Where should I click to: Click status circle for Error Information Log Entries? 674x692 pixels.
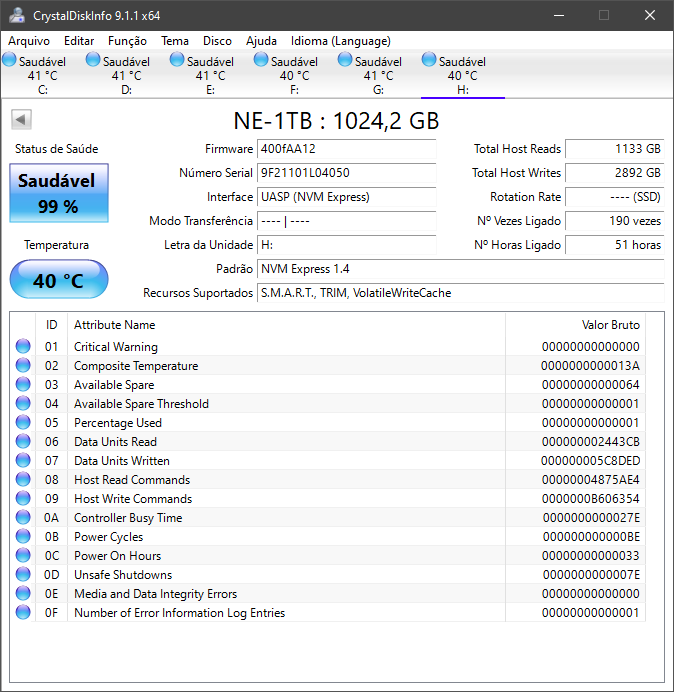point(23,612)
